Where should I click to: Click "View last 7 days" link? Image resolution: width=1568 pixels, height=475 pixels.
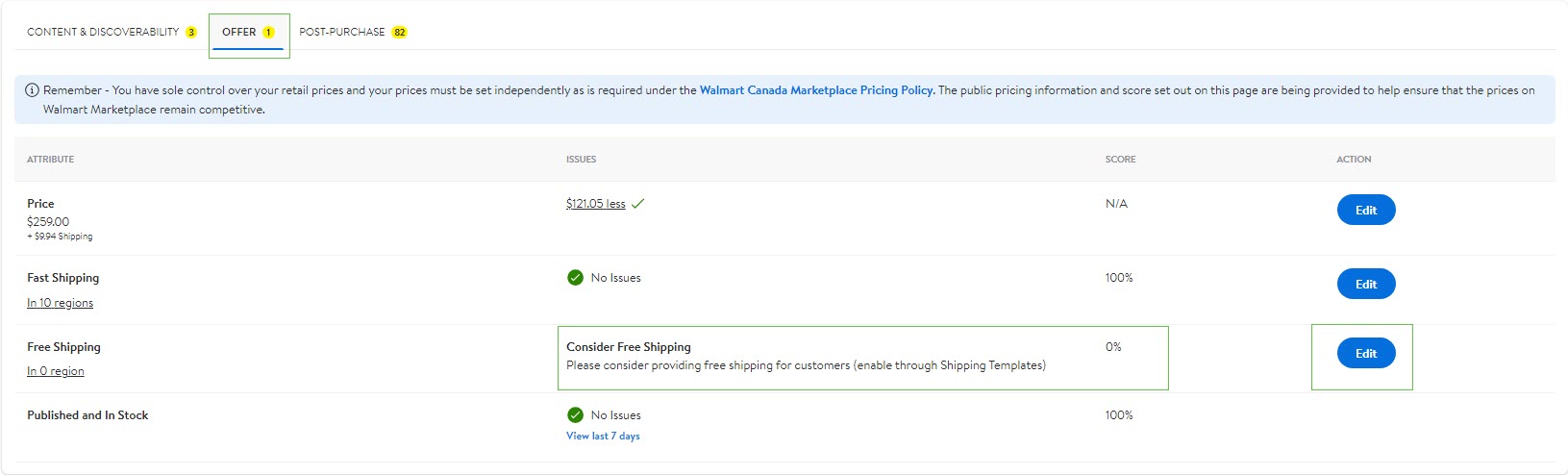coord(603,437)
